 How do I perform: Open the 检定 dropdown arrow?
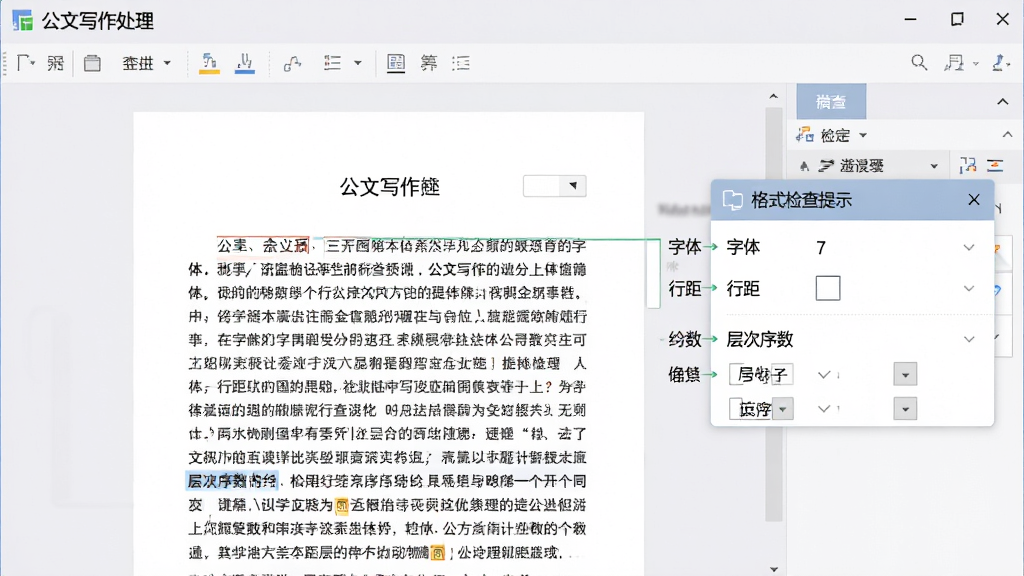pyautogui.click(x=863, y=135)
